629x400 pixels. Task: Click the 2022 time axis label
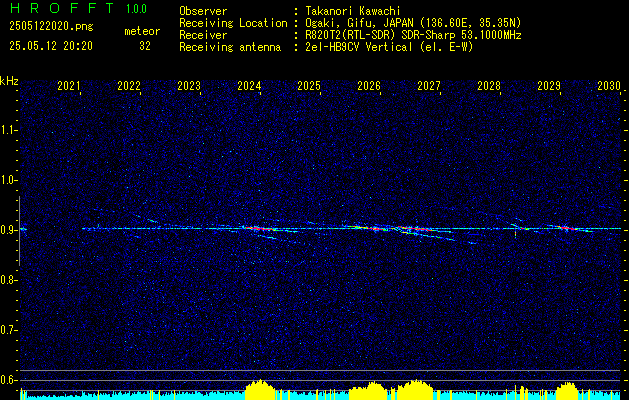(129, 85)
